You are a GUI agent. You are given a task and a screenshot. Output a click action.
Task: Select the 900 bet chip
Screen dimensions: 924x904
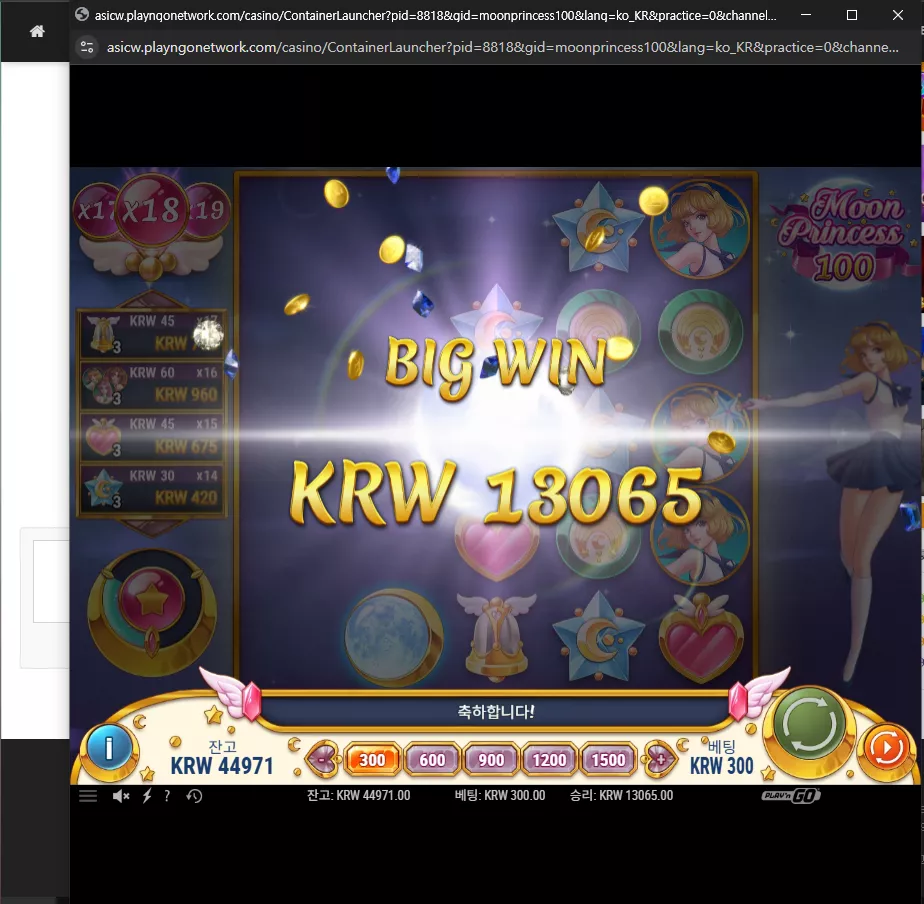(491, 760)
